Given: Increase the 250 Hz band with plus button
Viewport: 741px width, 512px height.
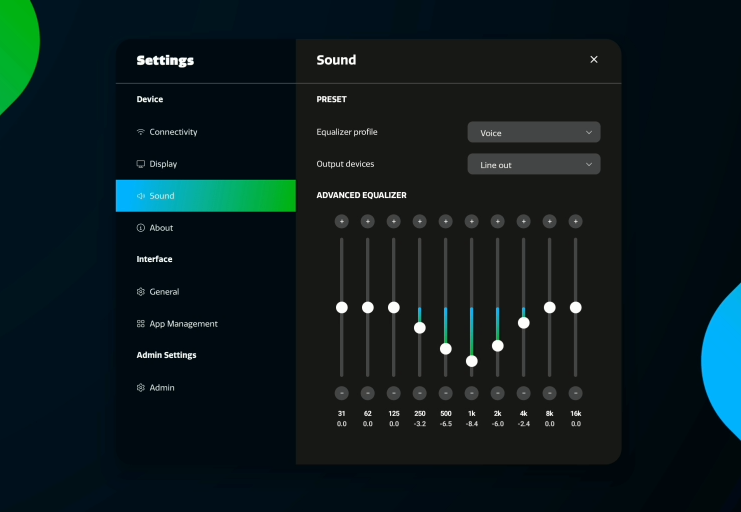Looking at the screenshot, I should pyautogui.click(x=420, y=221).
